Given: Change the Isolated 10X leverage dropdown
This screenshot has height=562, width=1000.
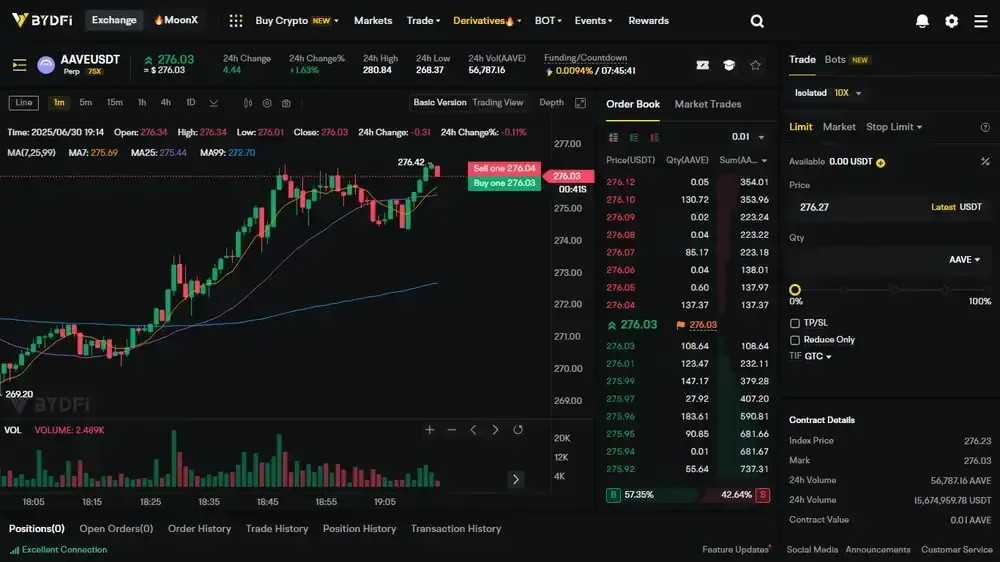Looking at the screenshot, I should 828,93.
